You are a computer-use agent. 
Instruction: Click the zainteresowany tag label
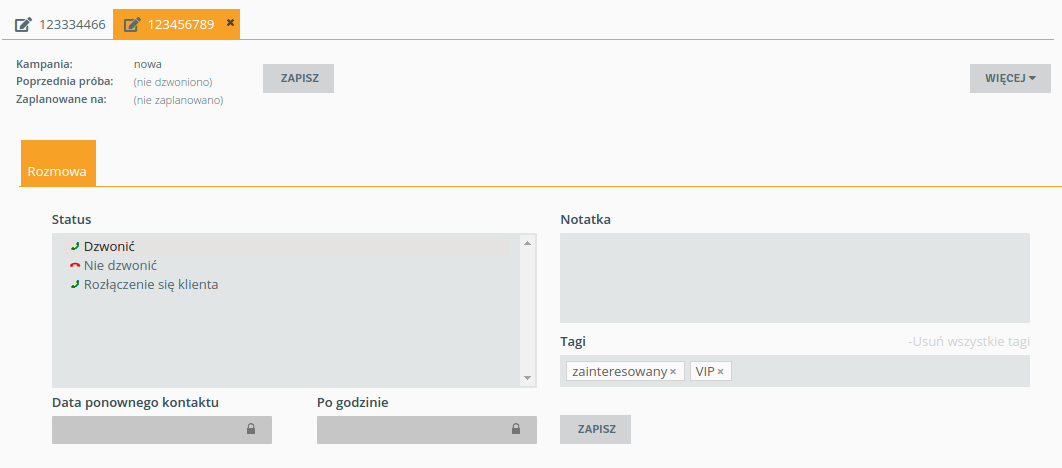(x=619, y=372)
